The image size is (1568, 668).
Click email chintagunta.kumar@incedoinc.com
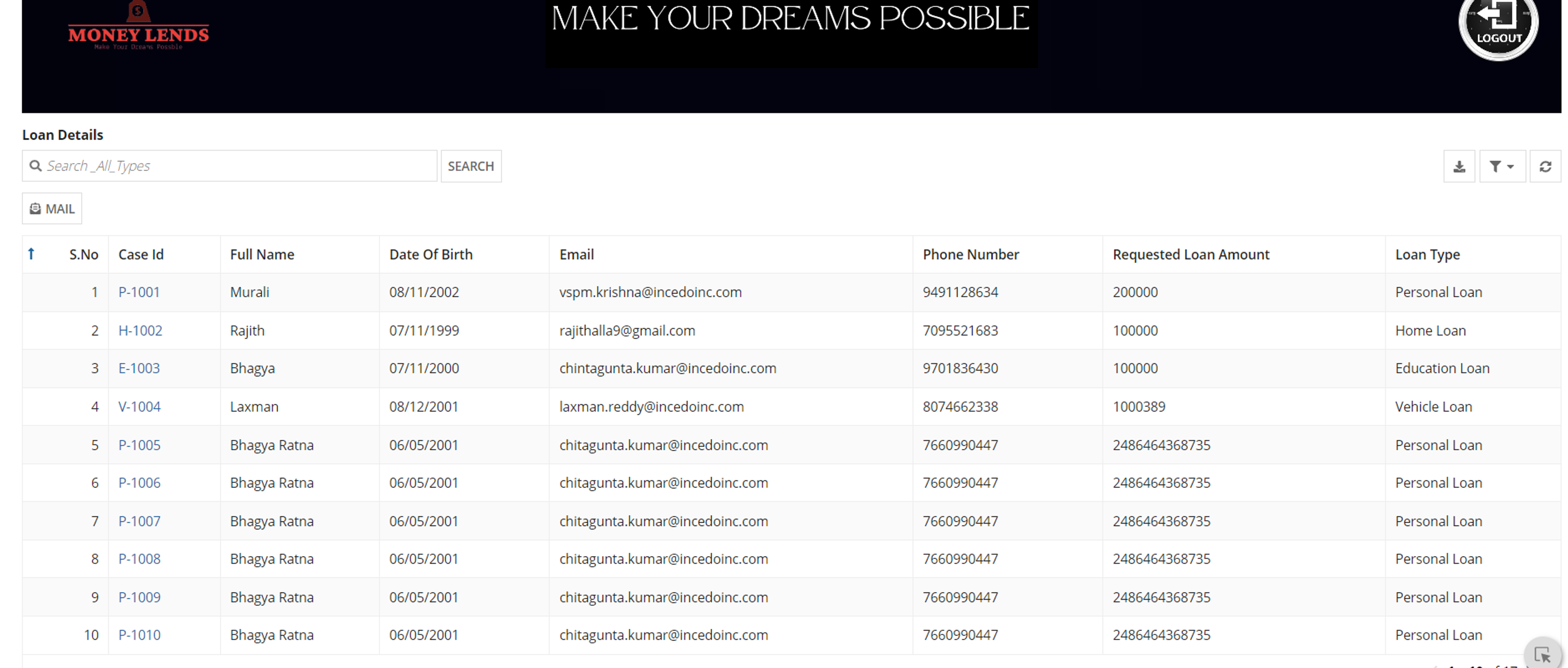[668, 368]
